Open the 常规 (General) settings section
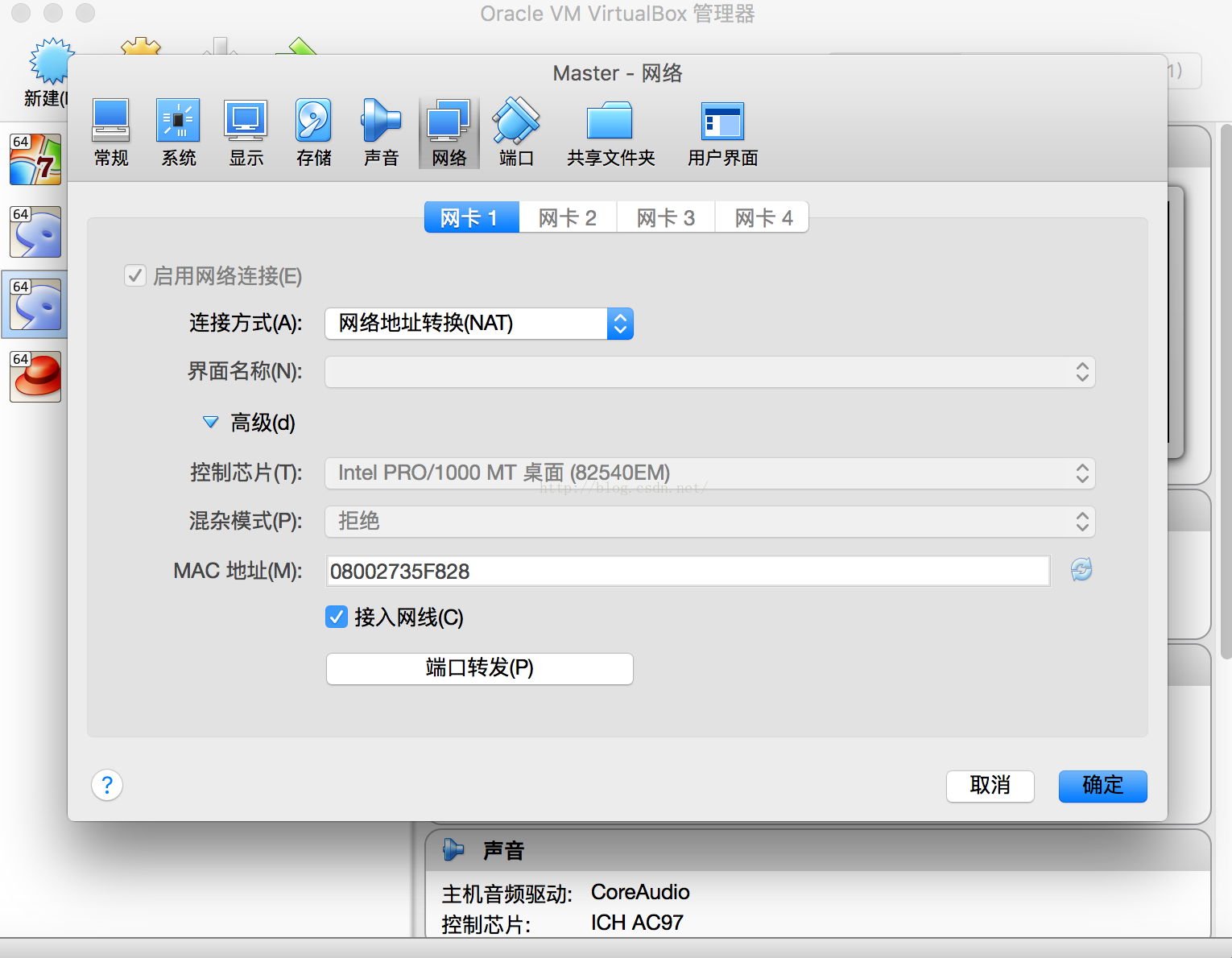The height and width of the screenshot is (958, 1232). (x=111, y=133)
